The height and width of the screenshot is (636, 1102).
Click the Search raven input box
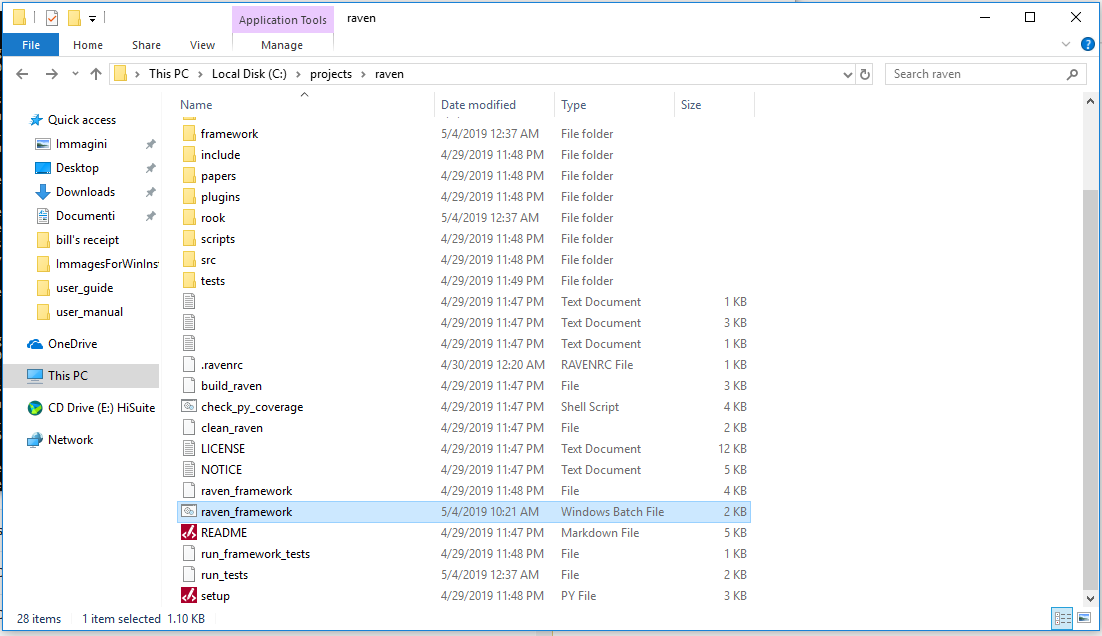(x=975, y=74)
